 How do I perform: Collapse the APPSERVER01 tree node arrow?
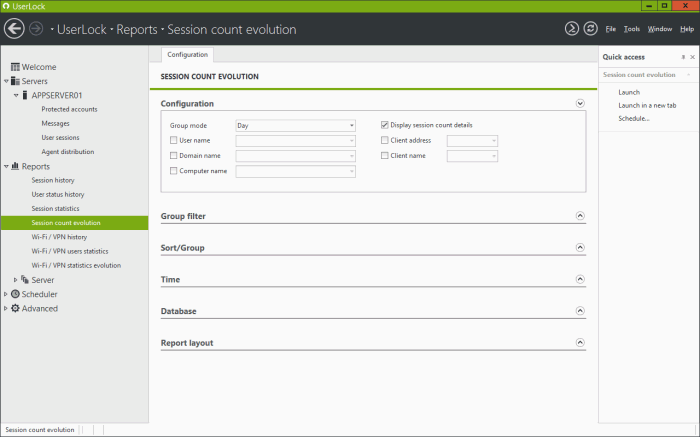pyautogui.click(x=16, y=96)
